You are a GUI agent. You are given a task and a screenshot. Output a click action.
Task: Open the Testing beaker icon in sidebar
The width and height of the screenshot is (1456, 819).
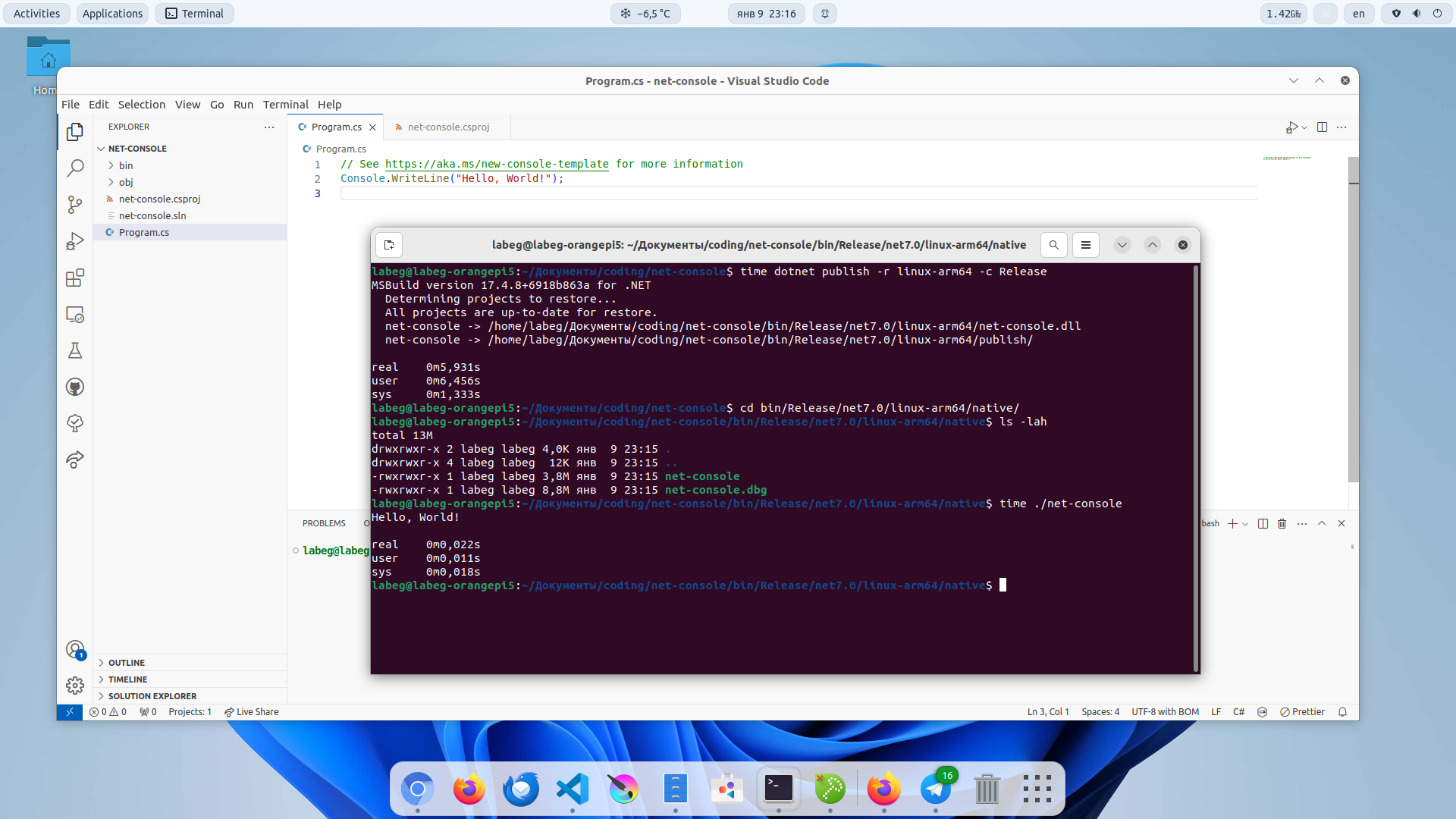[75, 350]
